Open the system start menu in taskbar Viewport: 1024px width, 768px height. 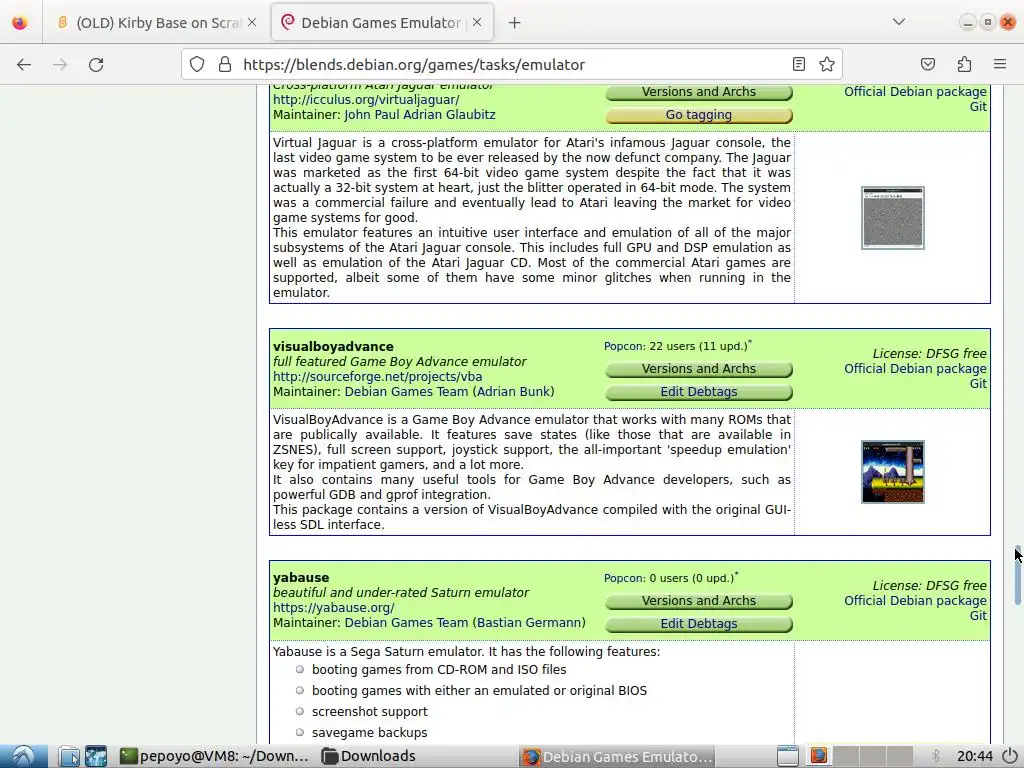(x=24, y=756)
